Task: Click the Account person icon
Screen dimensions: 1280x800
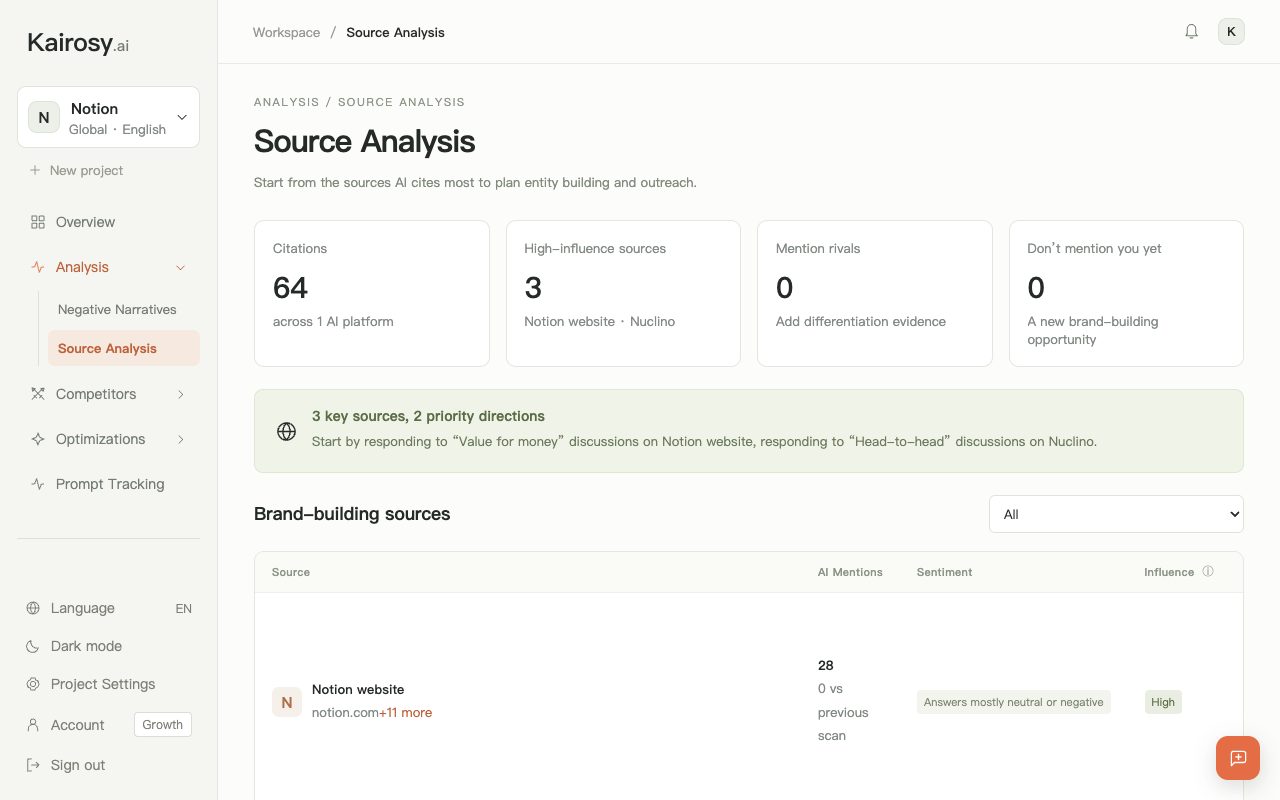Action: [33, 725]
